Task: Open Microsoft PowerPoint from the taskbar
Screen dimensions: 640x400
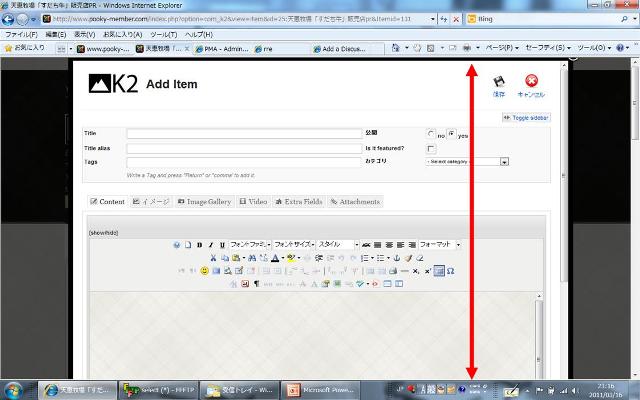Action: click(x=320, y=390)
